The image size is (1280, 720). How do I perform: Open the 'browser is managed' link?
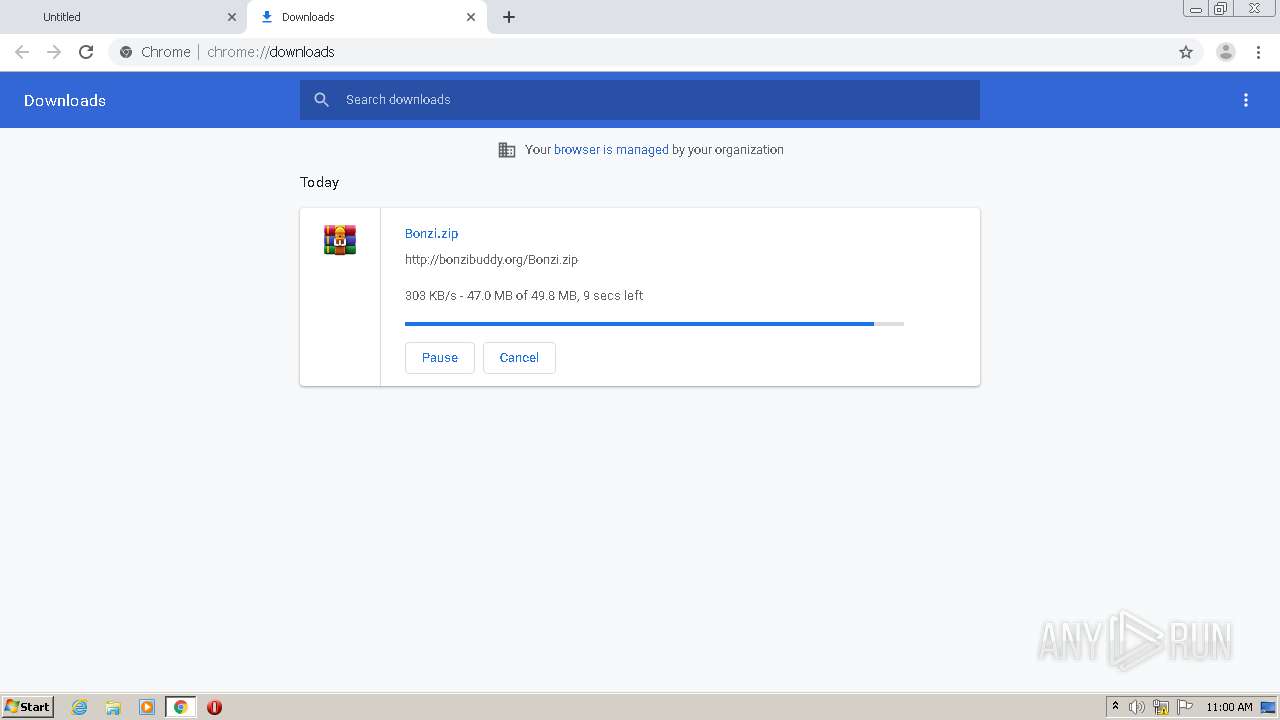point(611,150)
